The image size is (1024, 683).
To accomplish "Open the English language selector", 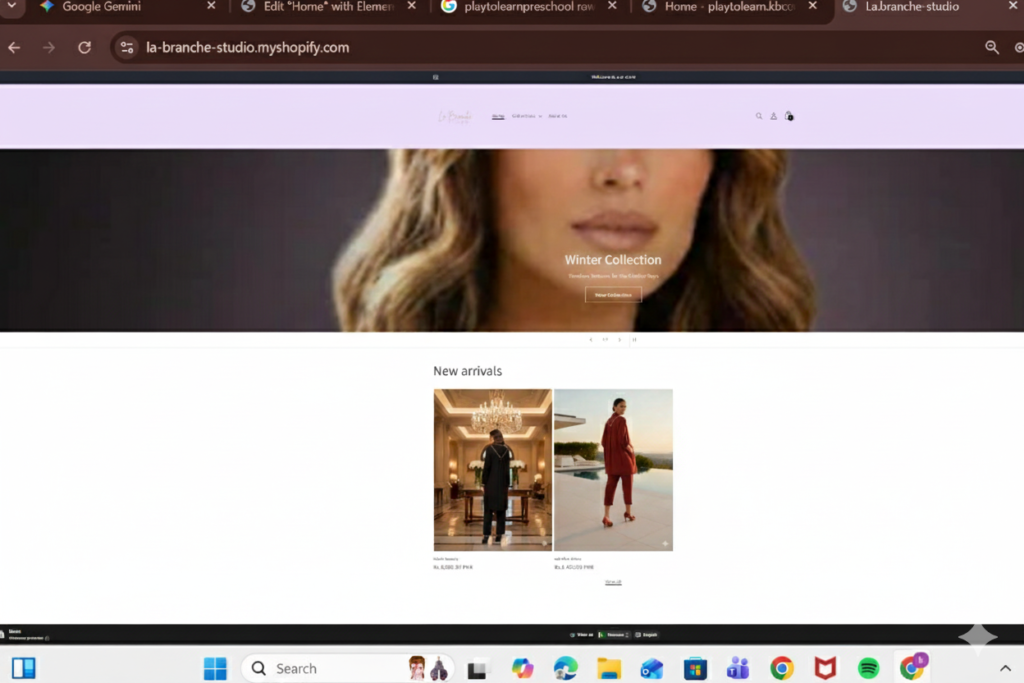I will 648,634.
